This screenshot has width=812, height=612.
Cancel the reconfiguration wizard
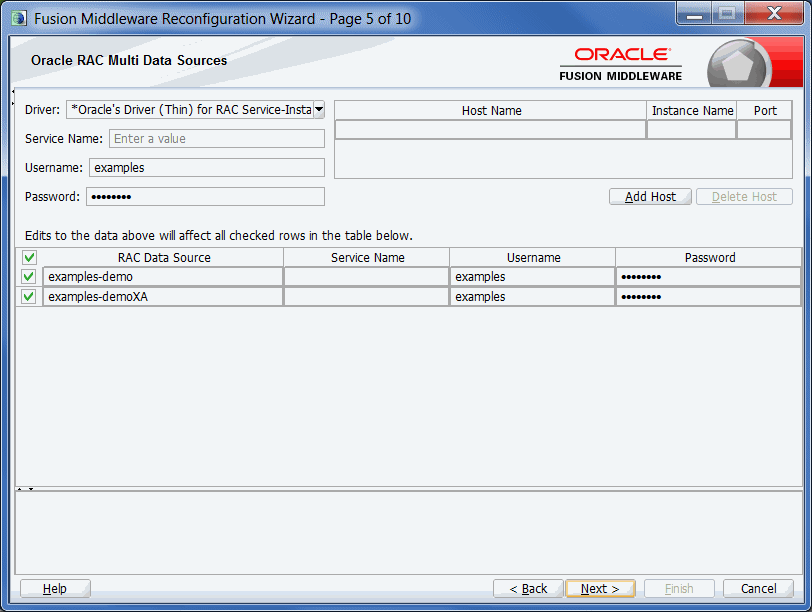click(x=758, y=589)
